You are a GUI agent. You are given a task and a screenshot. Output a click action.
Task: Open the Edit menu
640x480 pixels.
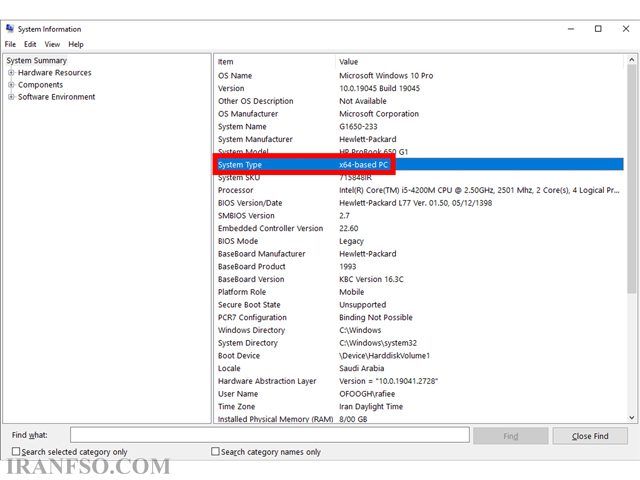click(x=30, y=44)
